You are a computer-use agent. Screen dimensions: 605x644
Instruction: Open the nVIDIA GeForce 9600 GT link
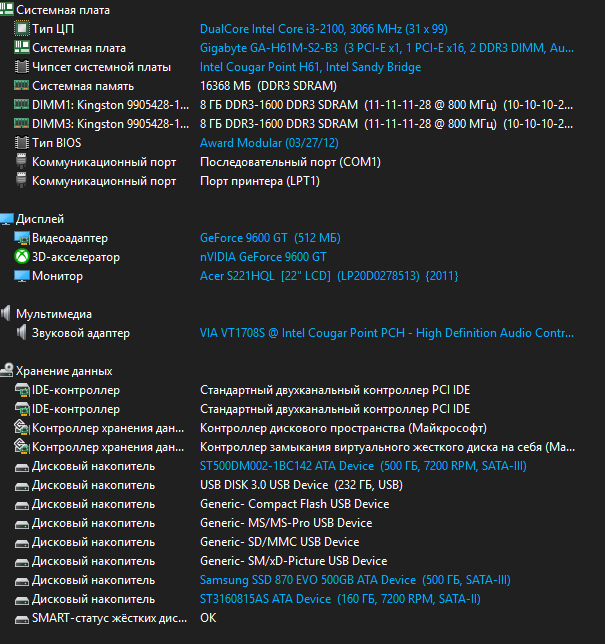click(x=263, y=257)
